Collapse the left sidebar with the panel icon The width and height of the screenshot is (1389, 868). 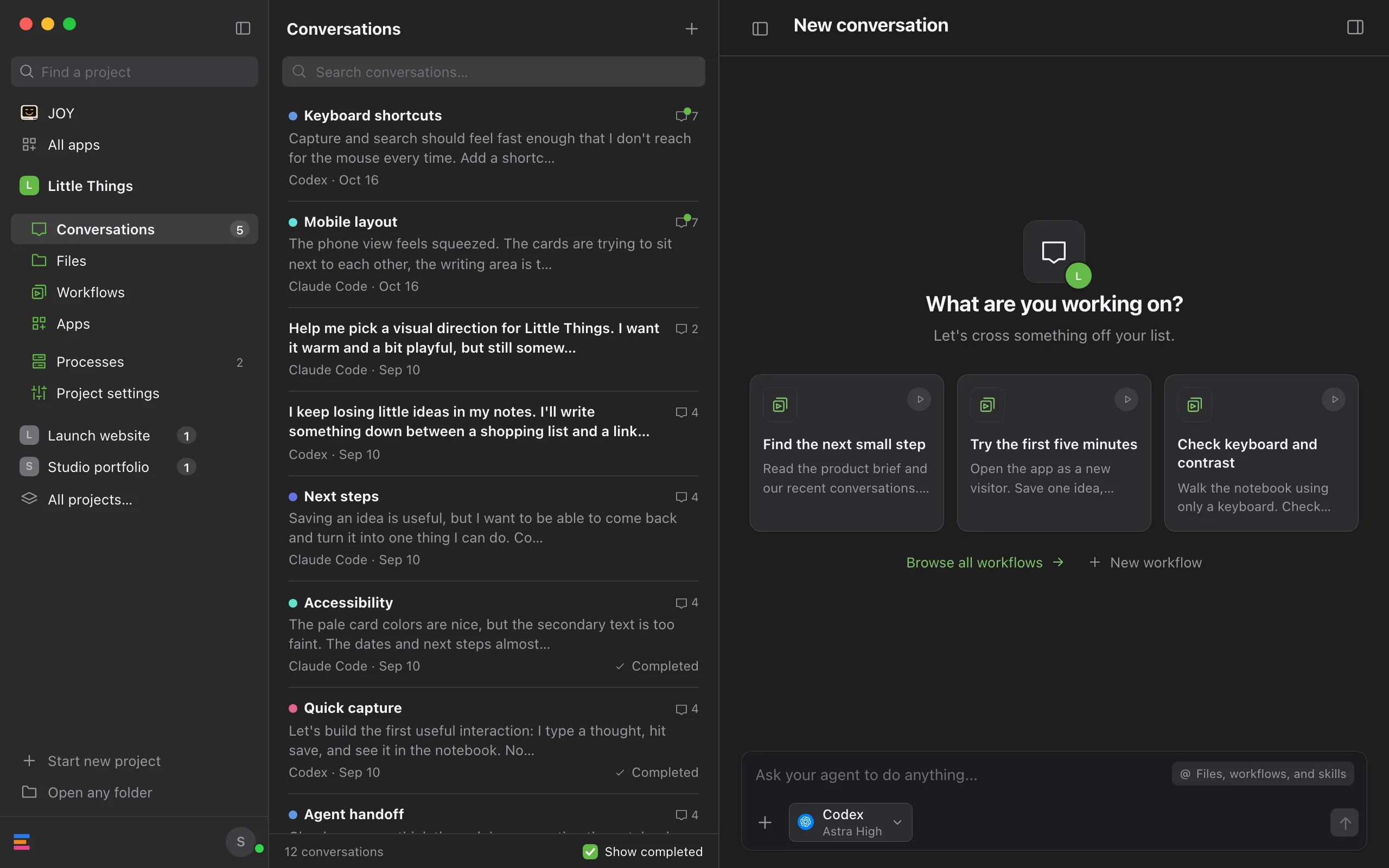point(243,28)
